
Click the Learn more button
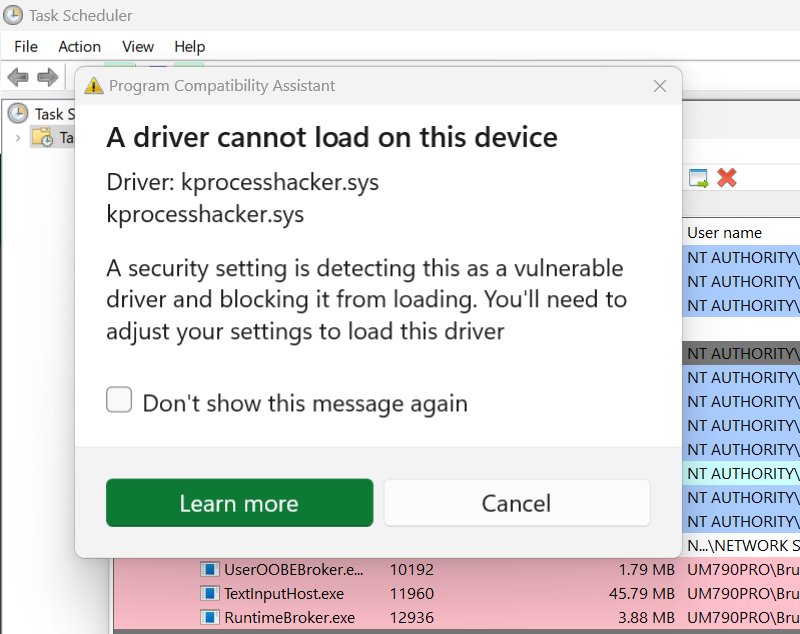pos(239,503)
